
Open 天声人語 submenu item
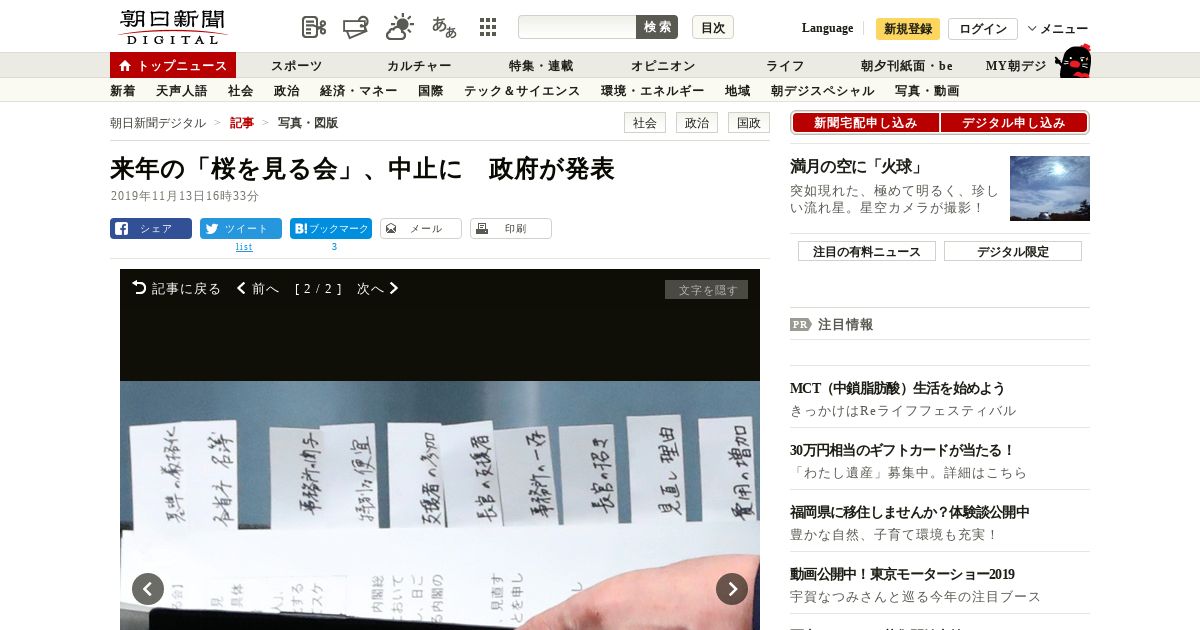(182, 91)
